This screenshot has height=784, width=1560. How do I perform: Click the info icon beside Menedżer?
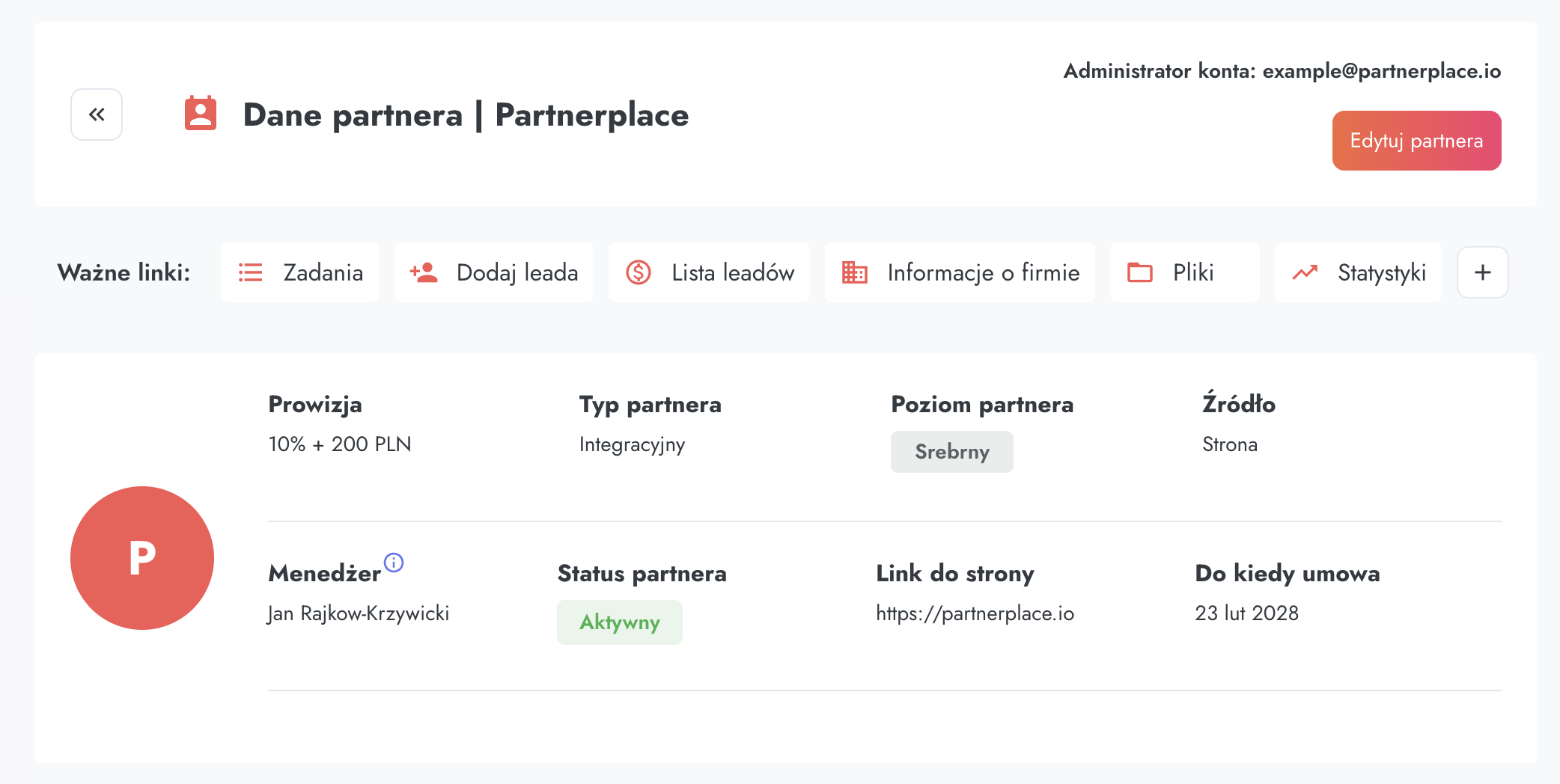pos(394,562)
